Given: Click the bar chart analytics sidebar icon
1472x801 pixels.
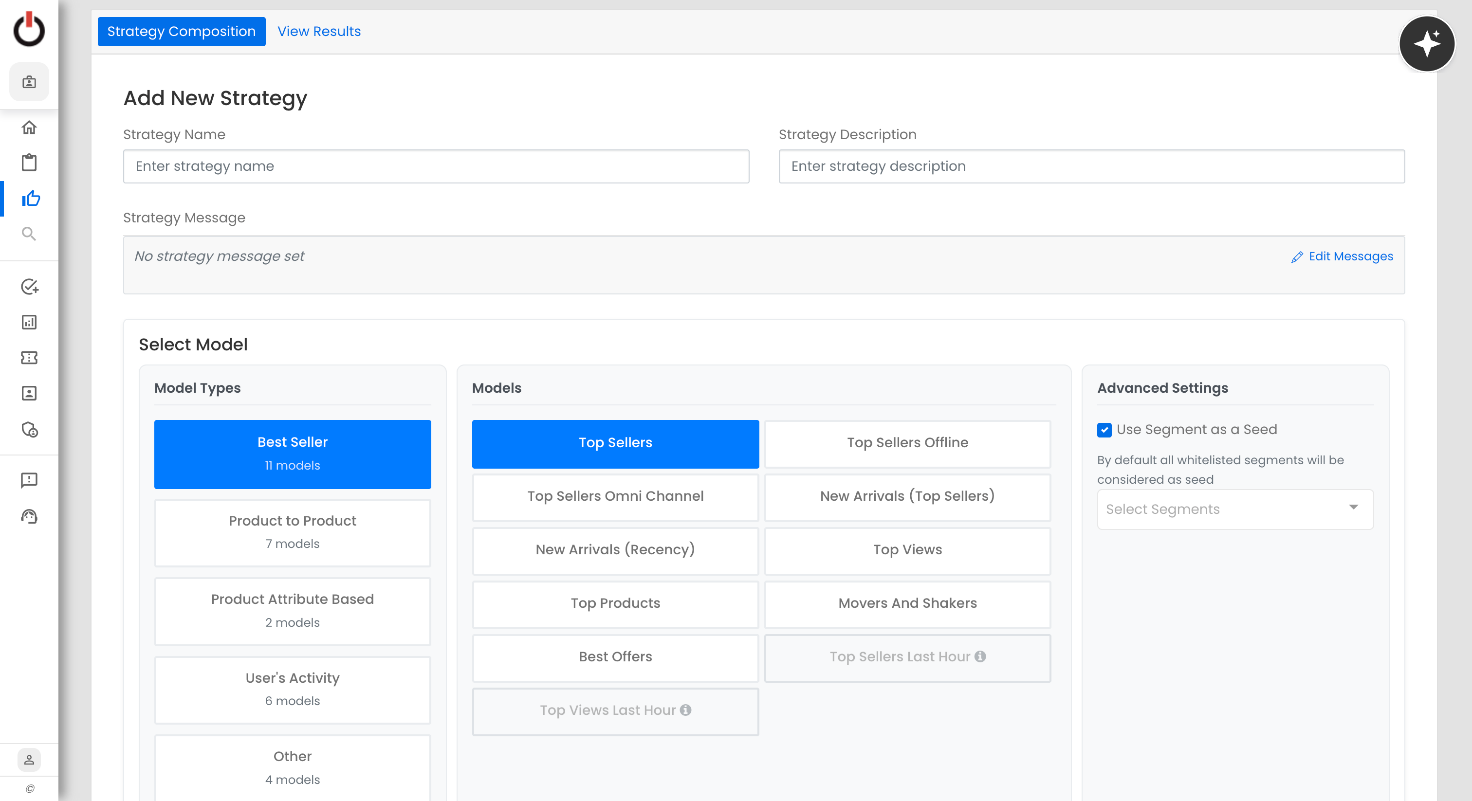Looking at the screenshot, I should (x=29, y=322).
